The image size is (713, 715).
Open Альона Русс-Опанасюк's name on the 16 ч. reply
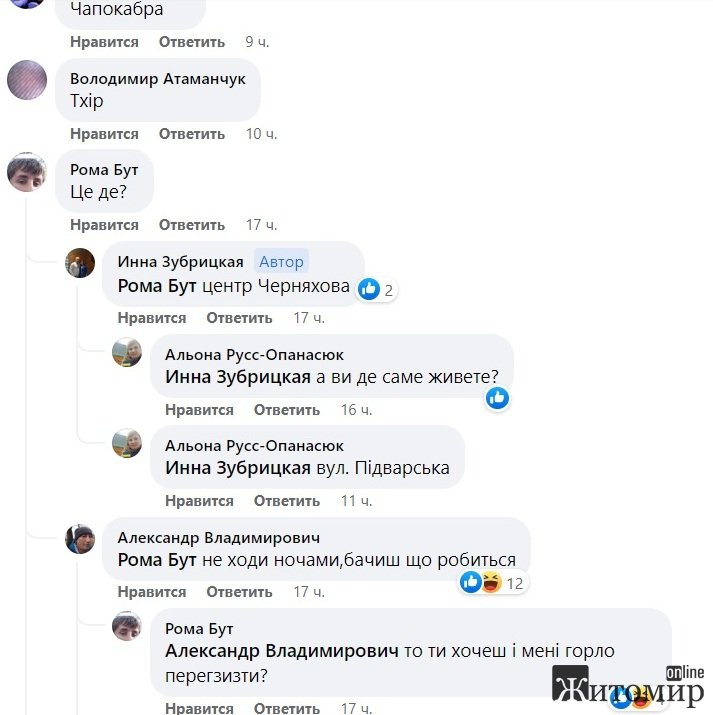(254, 355)
